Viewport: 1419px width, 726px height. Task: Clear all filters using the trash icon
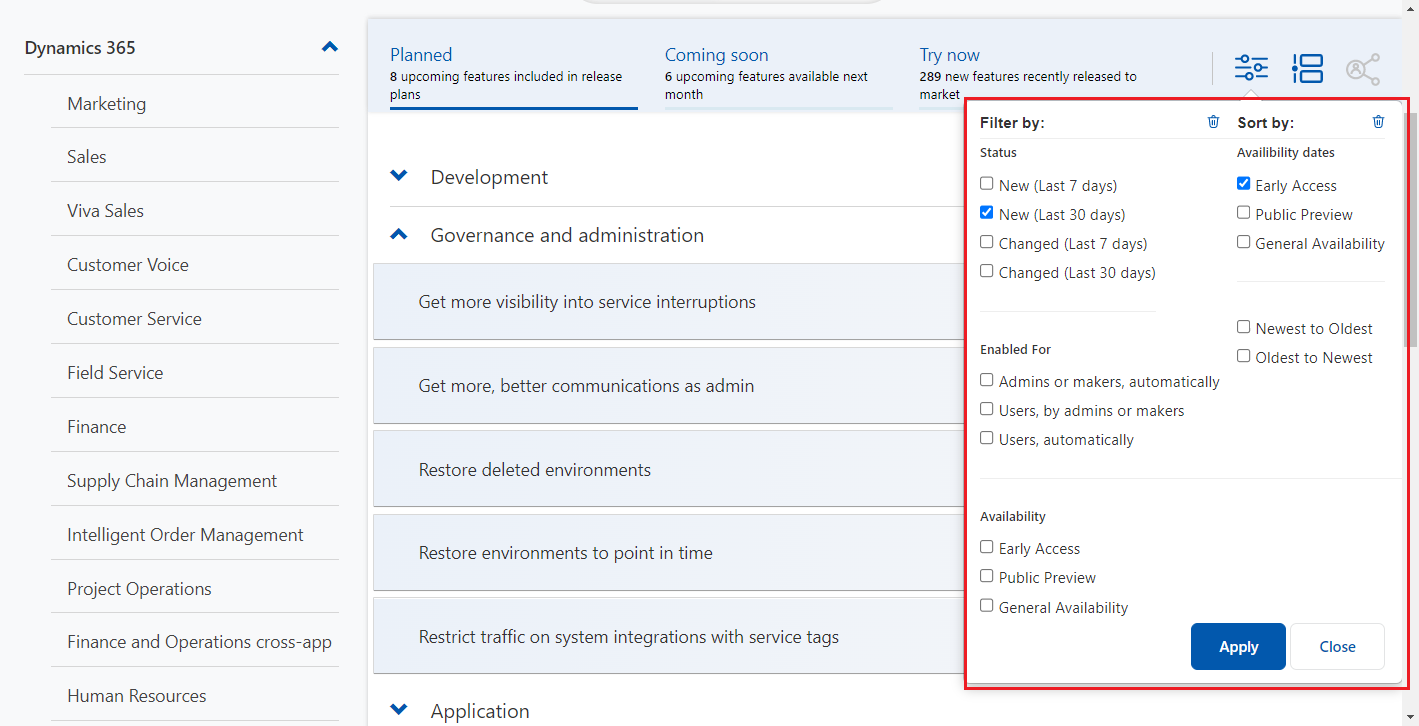pos(1213,121)
